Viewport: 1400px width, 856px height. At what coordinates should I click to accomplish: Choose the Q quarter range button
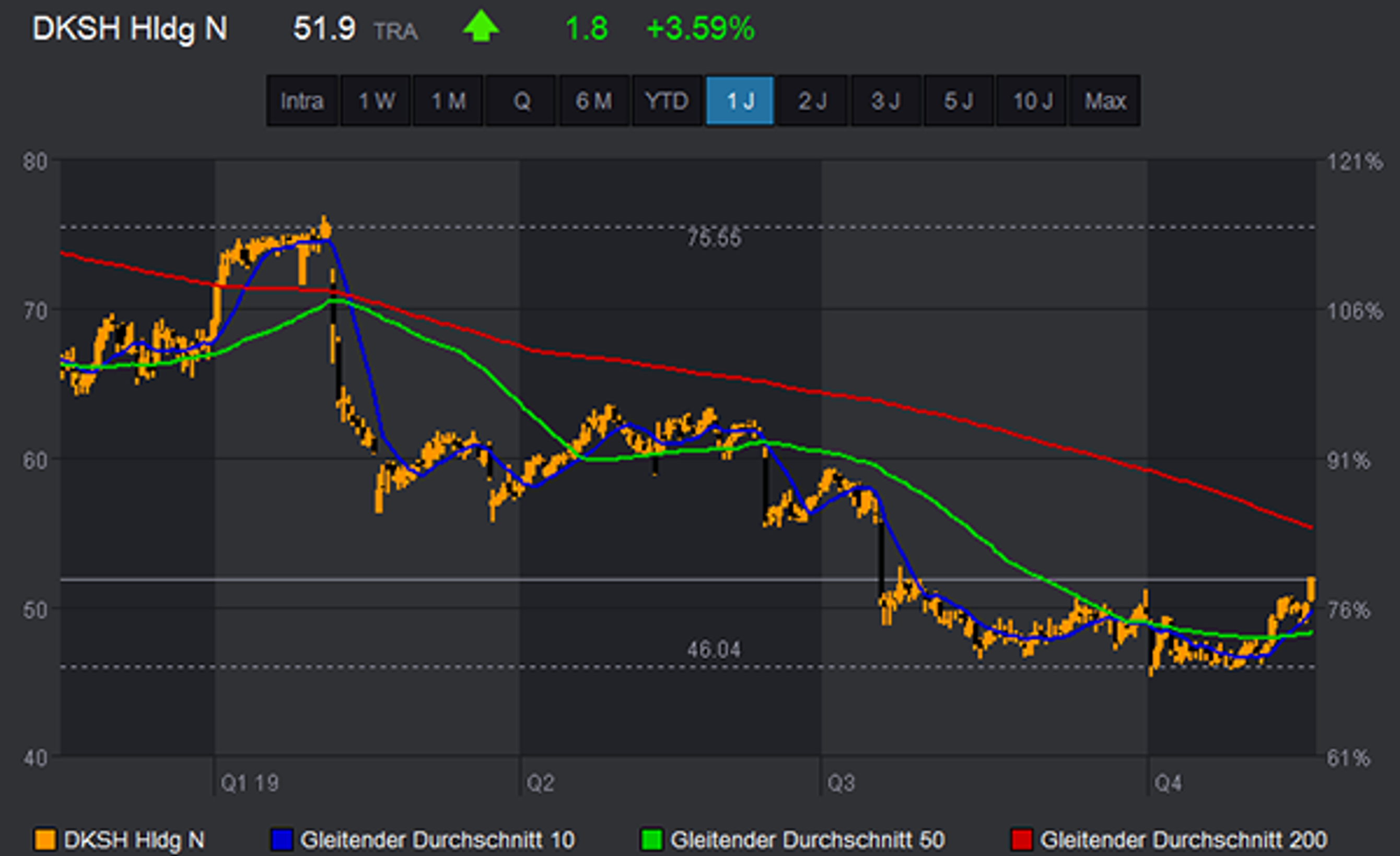[x=521, y=101]
